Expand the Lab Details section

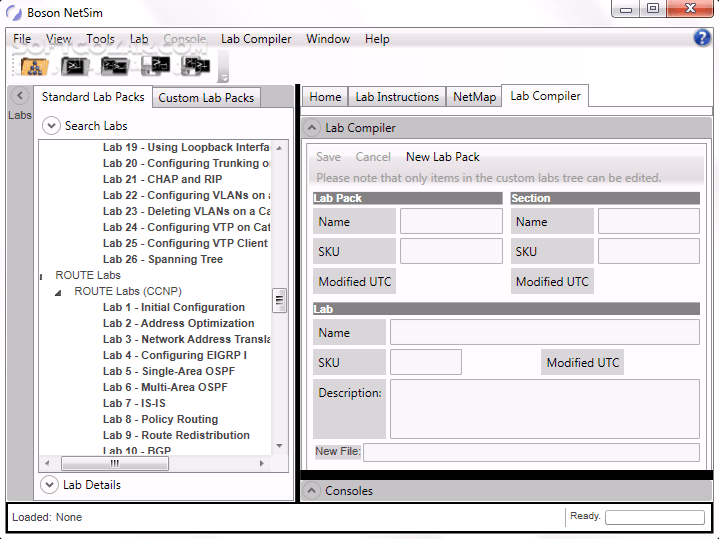(x=49, y=485)
